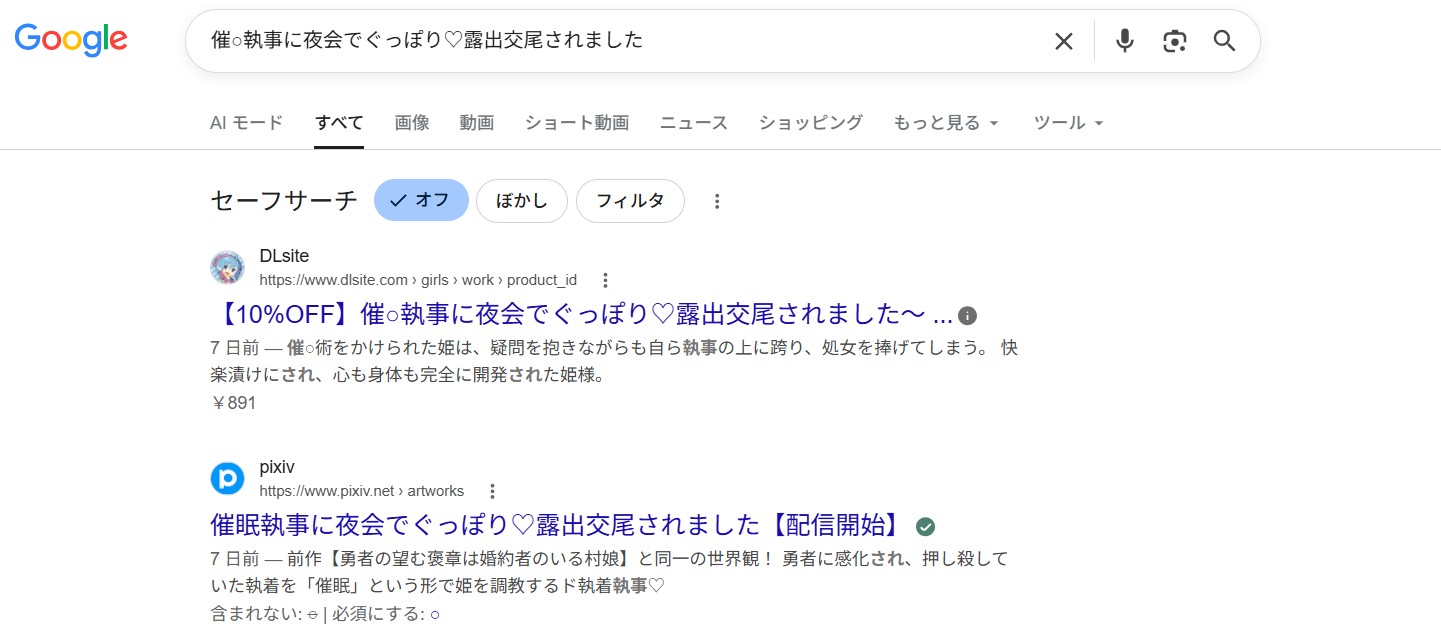Viewport: 1441px width, 636px height.
Task: Start voice search with microphone icon
Action: click(1125, 41)
